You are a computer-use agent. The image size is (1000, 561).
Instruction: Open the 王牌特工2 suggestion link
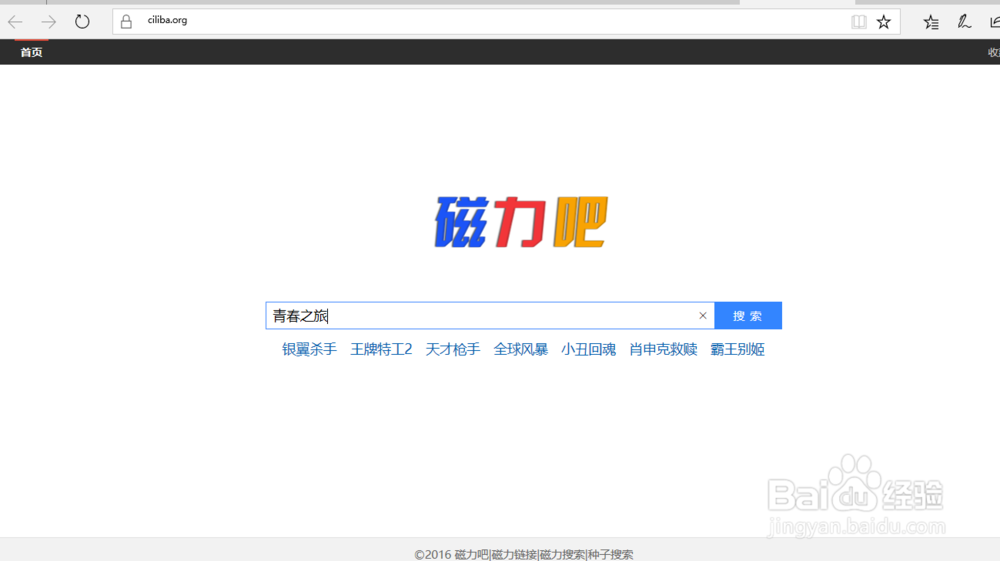point(381,349)
